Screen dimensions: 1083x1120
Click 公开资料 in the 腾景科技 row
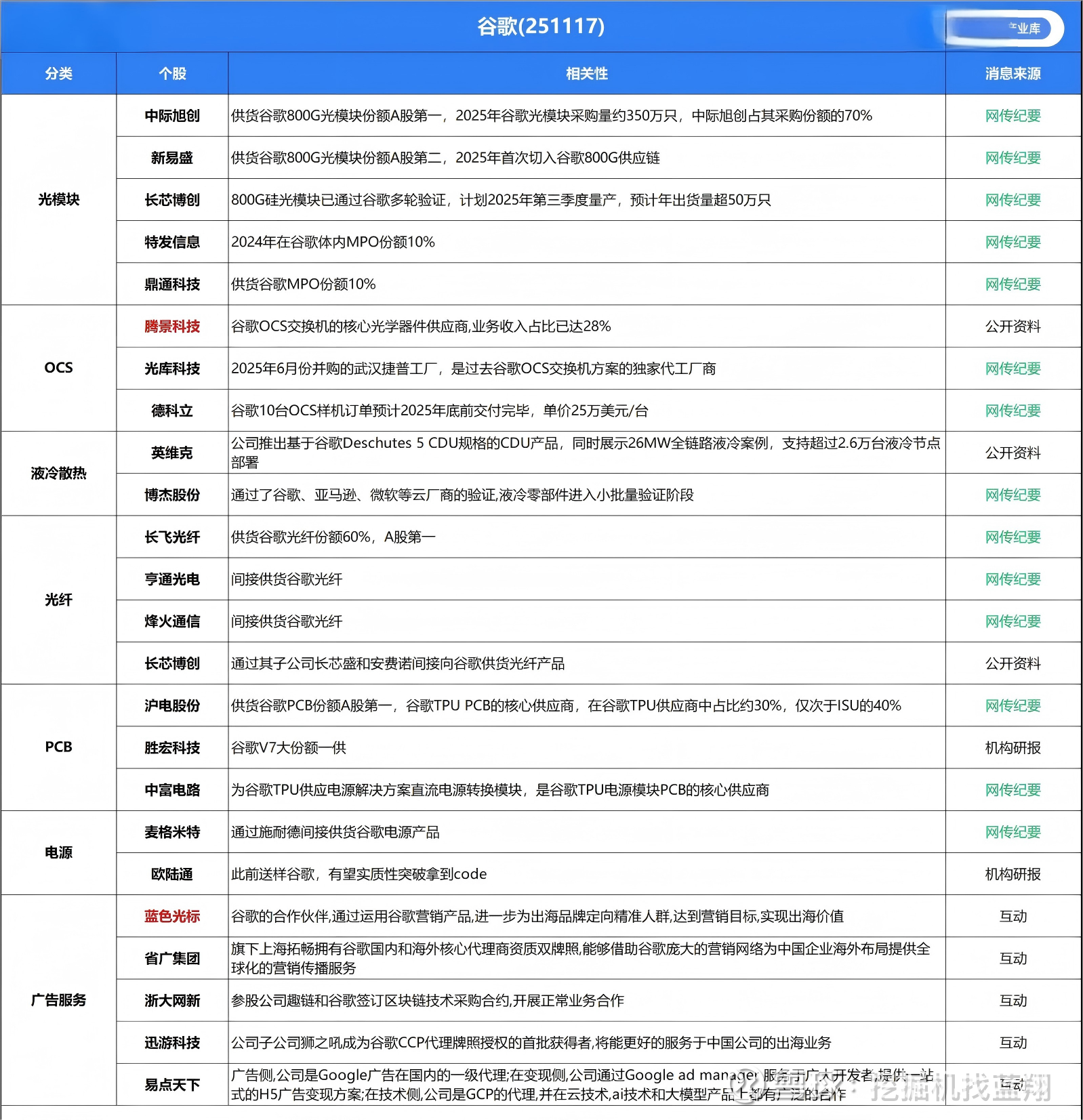point(1013,327)
